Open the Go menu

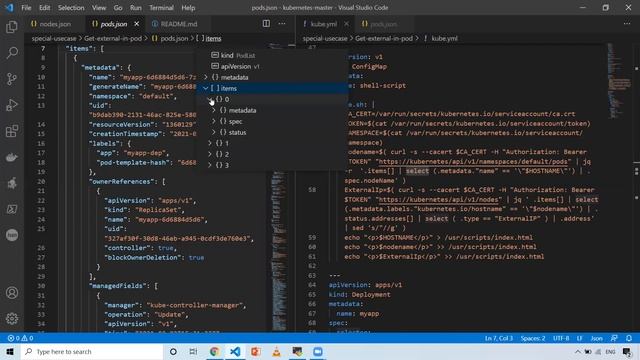point(118,8)
